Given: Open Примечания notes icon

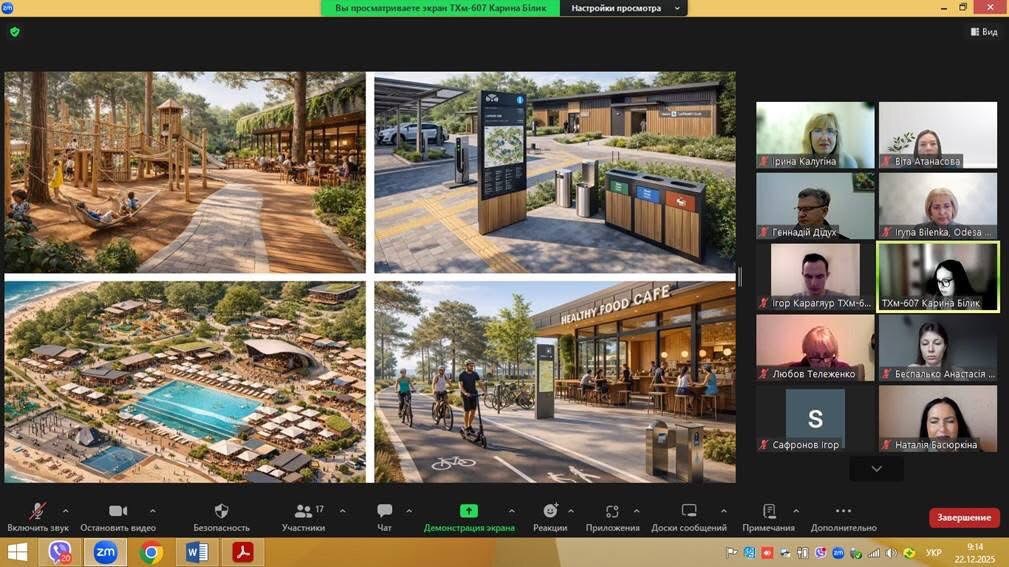Looking at the screenshot, I should tap(768, 512).
